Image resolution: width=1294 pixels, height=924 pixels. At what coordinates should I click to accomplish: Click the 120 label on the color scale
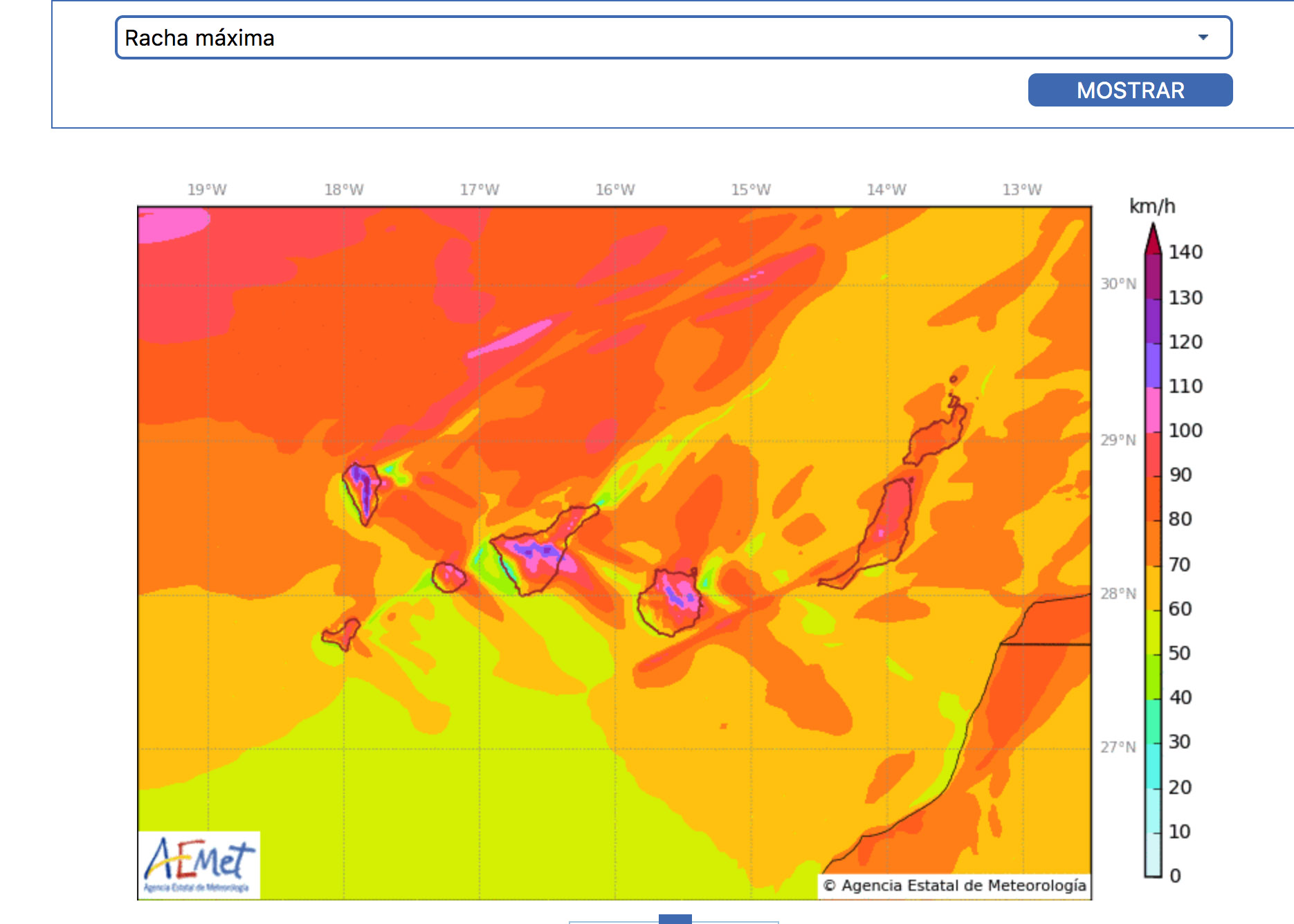click(x=1185, y=342)
